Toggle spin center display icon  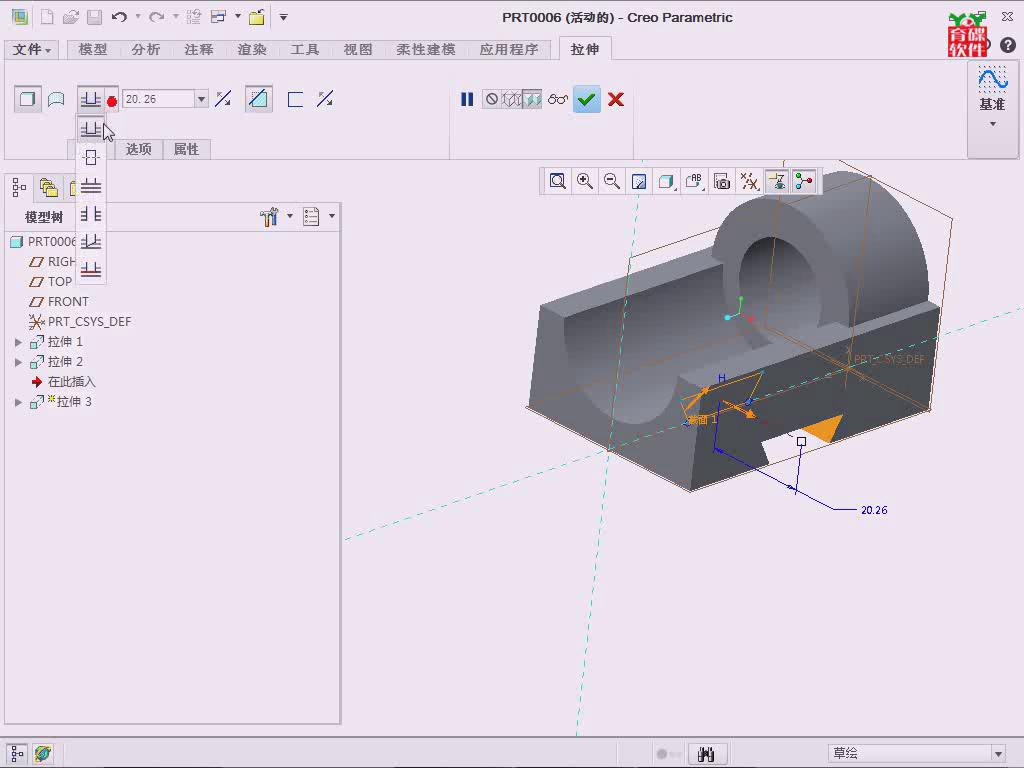pos(804,181)
